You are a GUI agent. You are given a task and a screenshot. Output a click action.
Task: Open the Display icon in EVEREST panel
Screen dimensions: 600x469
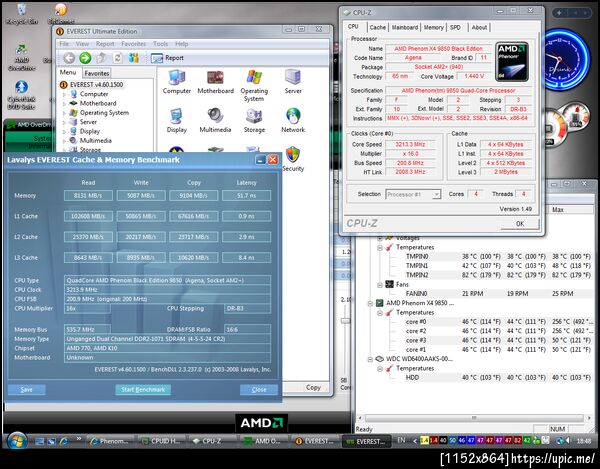point(176,121)
